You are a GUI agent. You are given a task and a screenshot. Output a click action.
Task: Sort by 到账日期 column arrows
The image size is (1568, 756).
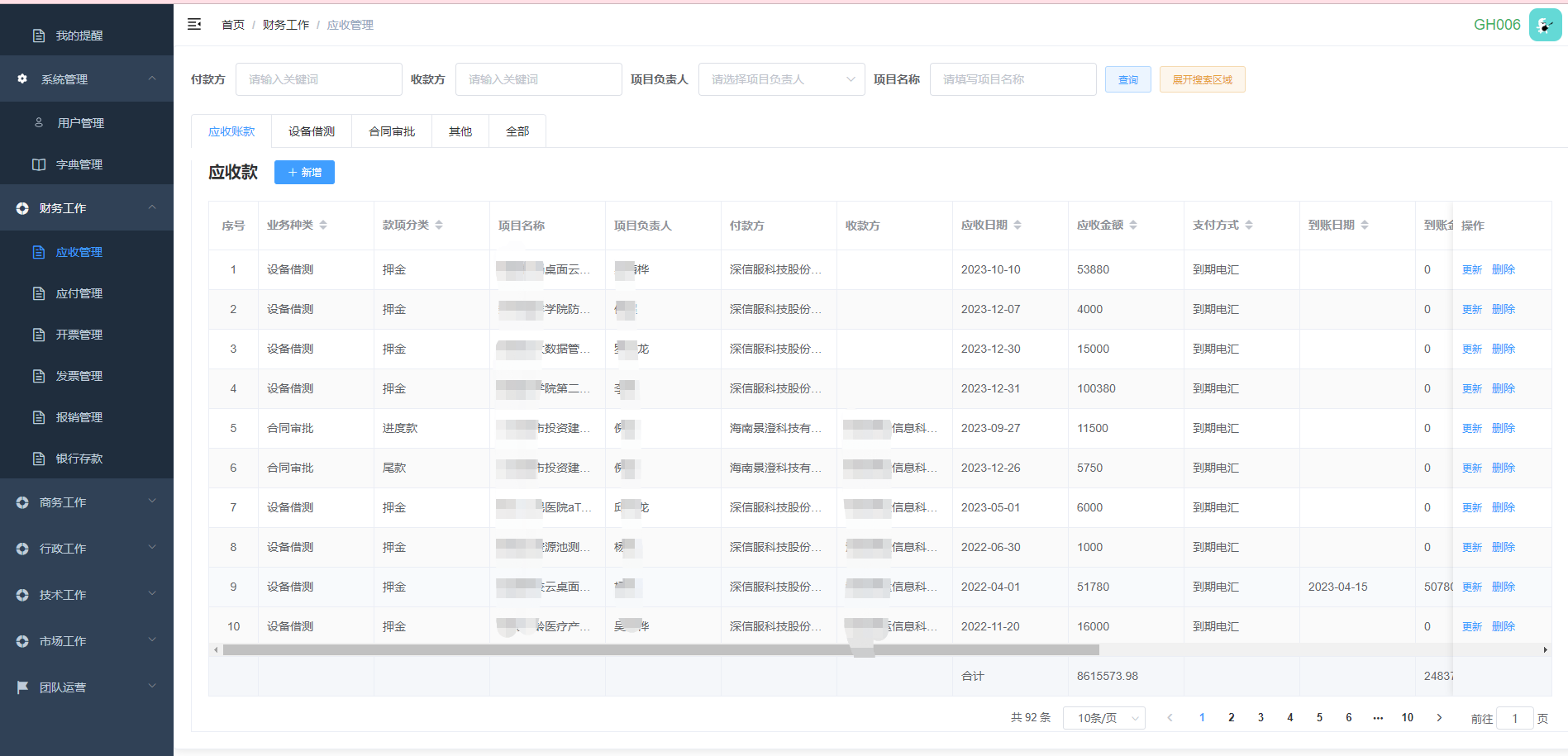[1365, 225]
